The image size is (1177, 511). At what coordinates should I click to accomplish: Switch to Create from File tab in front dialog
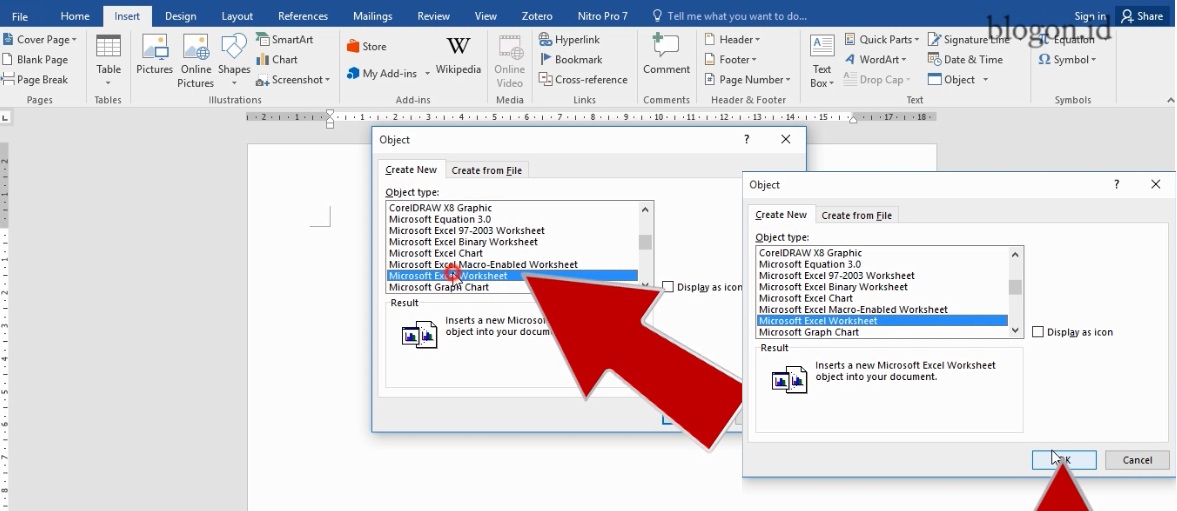pos(856,215)
